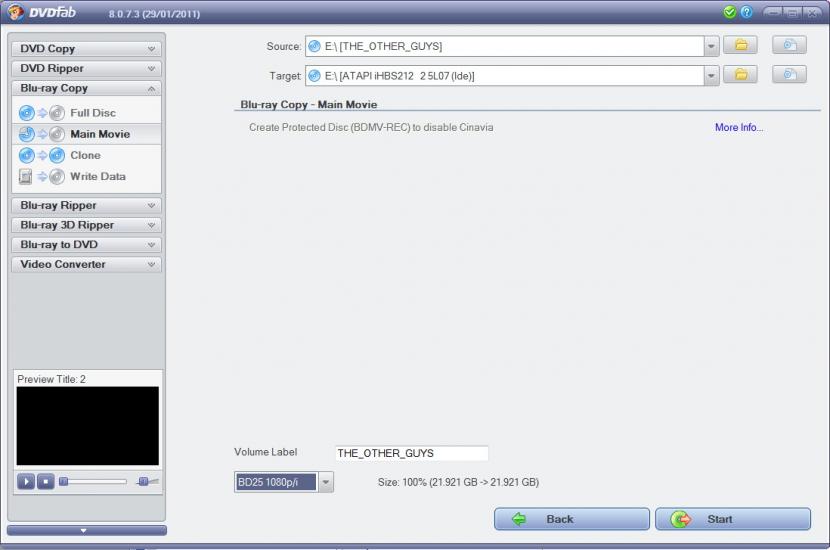The height and width of the screenshot is (550, 830).
Task: Click the green checkmark icon in title bar
Action: point(729,12)
